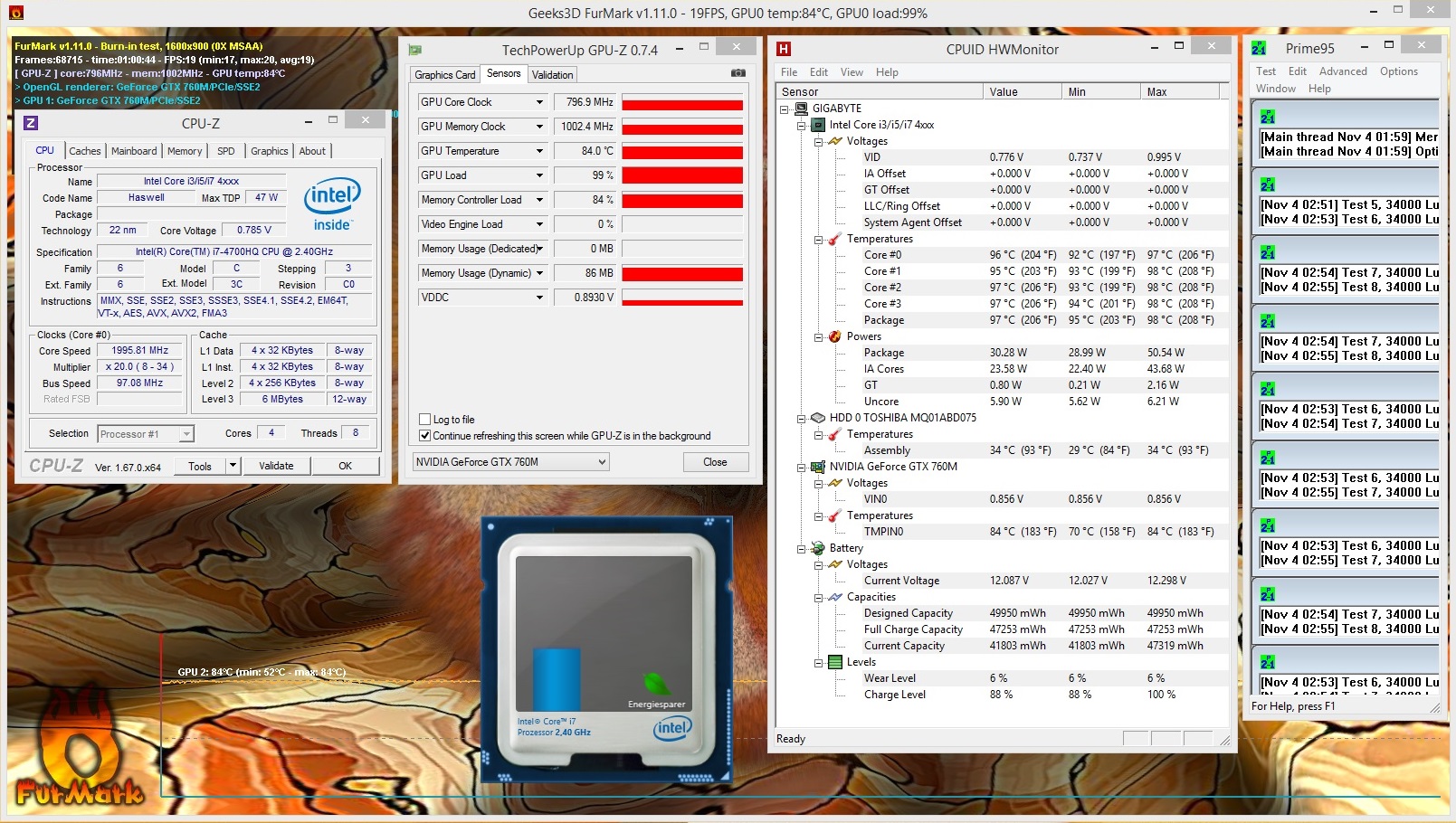Click the Max column header in HWMonitor

(x=1180, y=91)
